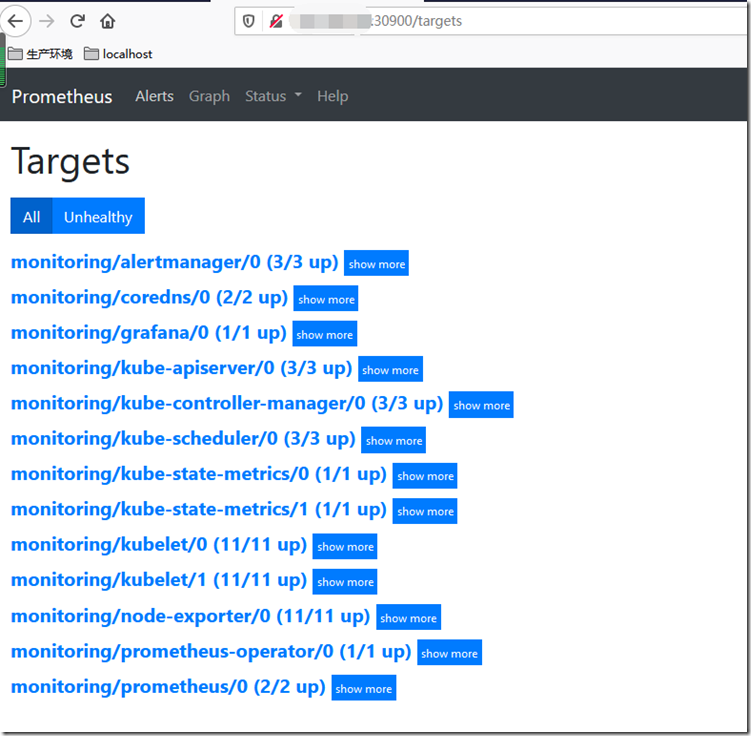This screenshot has height=736, width=751.
Task: Expand the Status dropdown menu
Action: [273, 96]
